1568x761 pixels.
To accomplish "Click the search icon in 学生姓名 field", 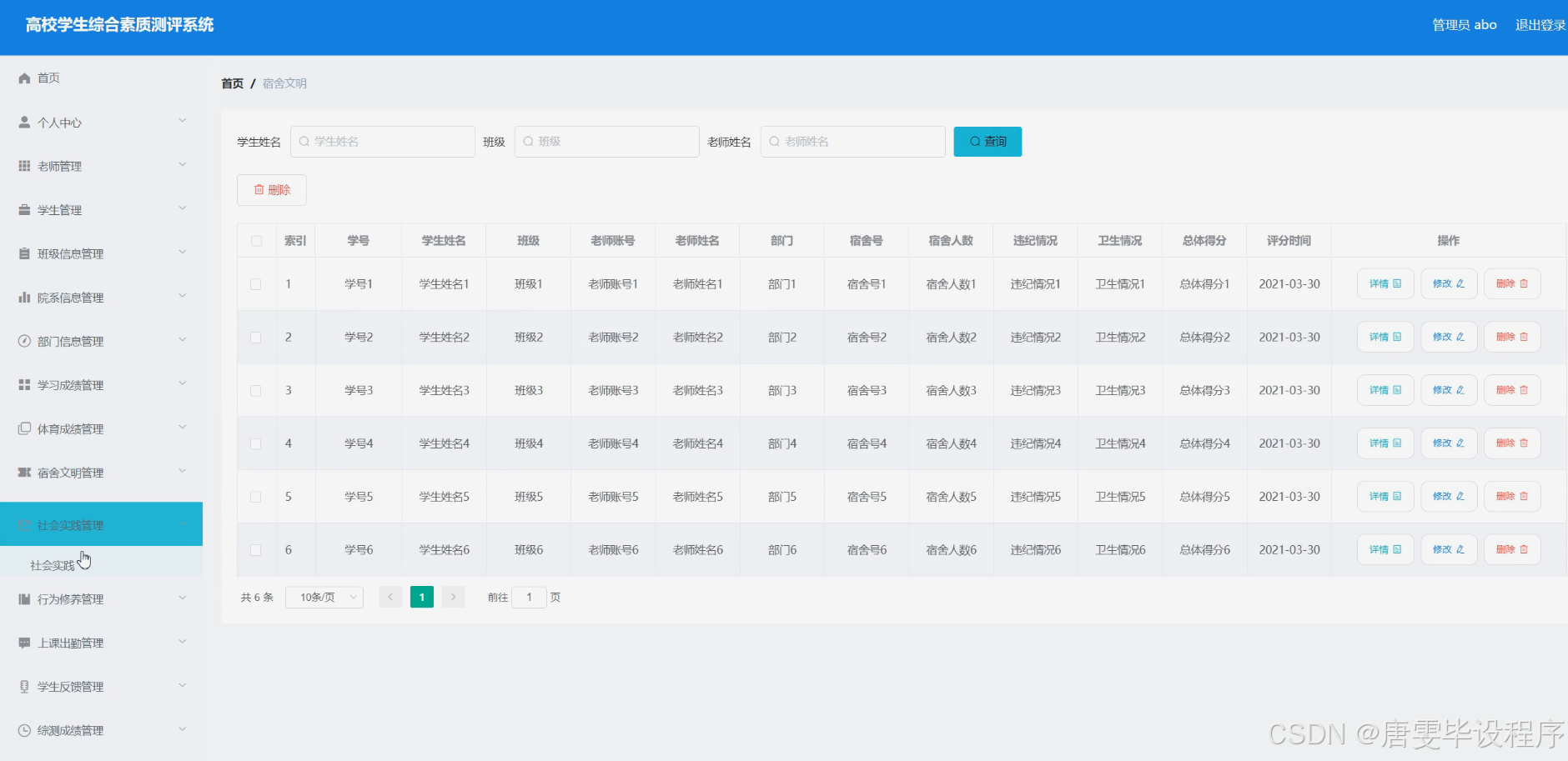I will coord(304,142).
